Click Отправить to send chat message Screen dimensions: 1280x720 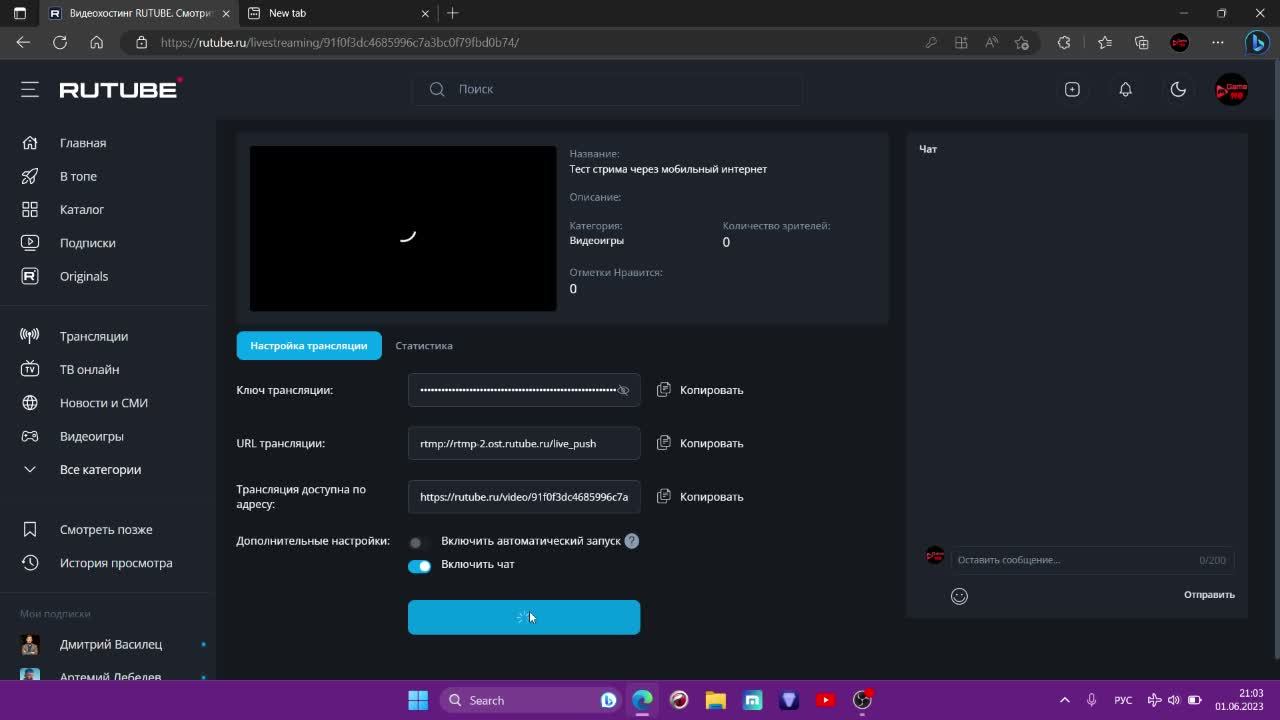1208,594
